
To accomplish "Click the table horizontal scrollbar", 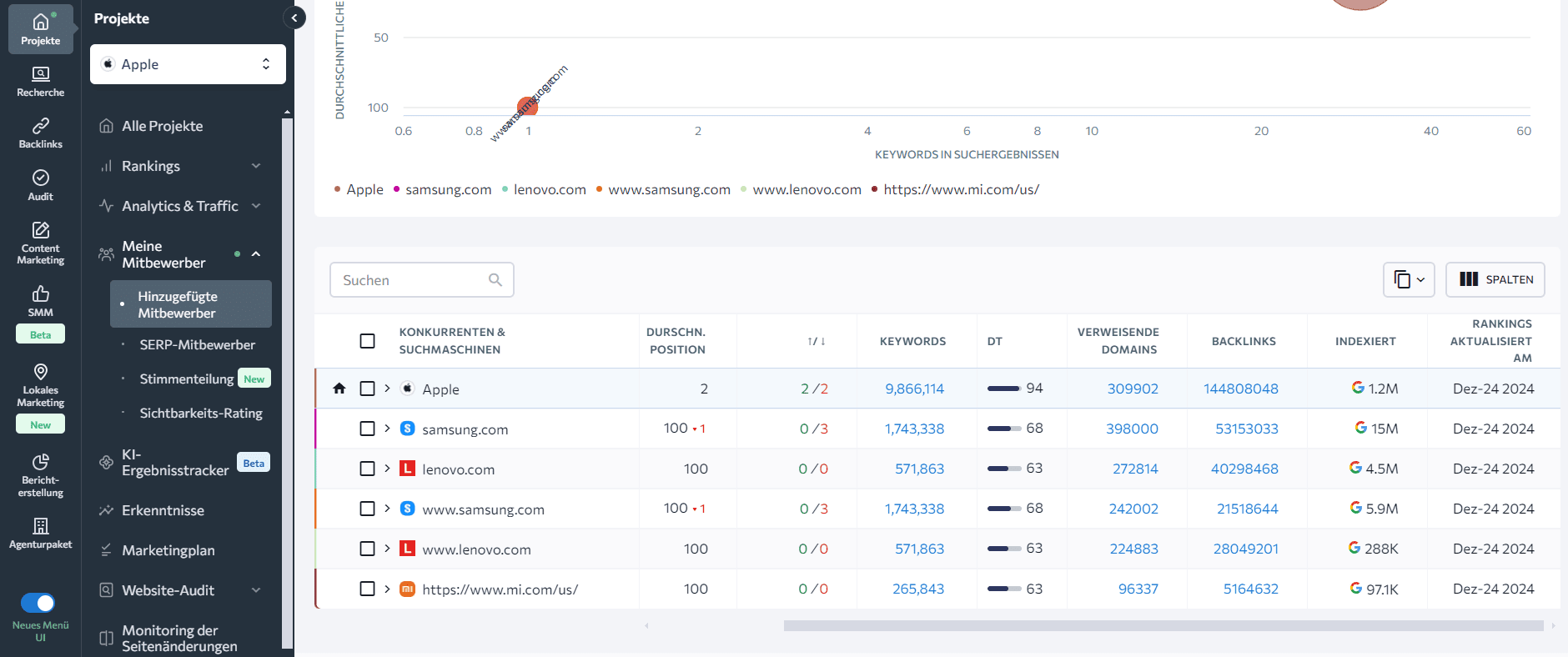I will 1163,625.
